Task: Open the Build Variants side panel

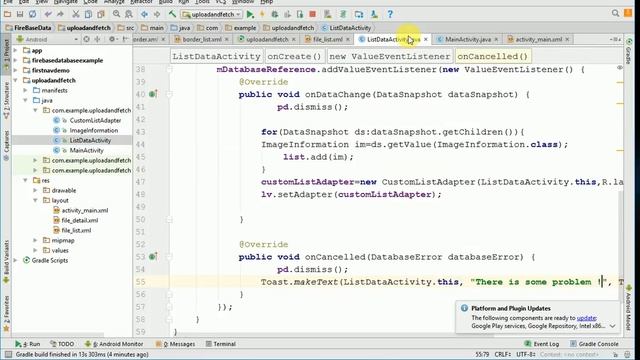Action: 6,261
